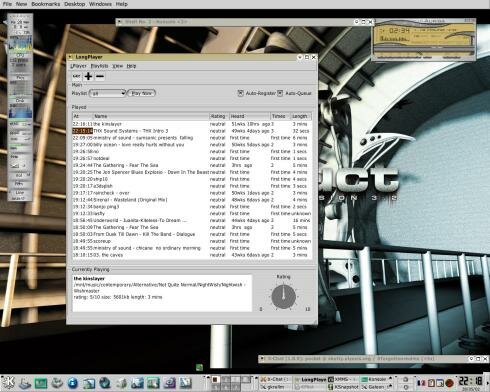The image size is (490, 392).
Task: Open the earth globe browser icon in panel
Action: click(x=105, y=383)
